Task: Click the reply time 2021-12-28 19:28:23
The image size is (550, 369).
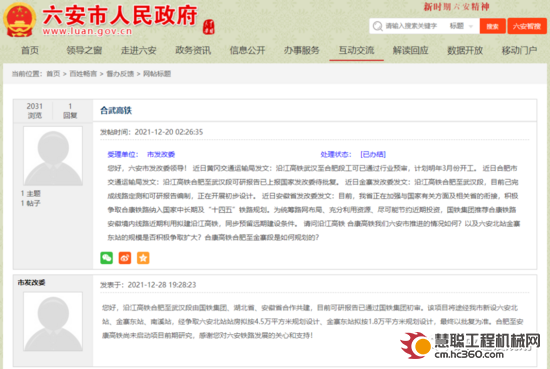Action: (x=162, y=285)
